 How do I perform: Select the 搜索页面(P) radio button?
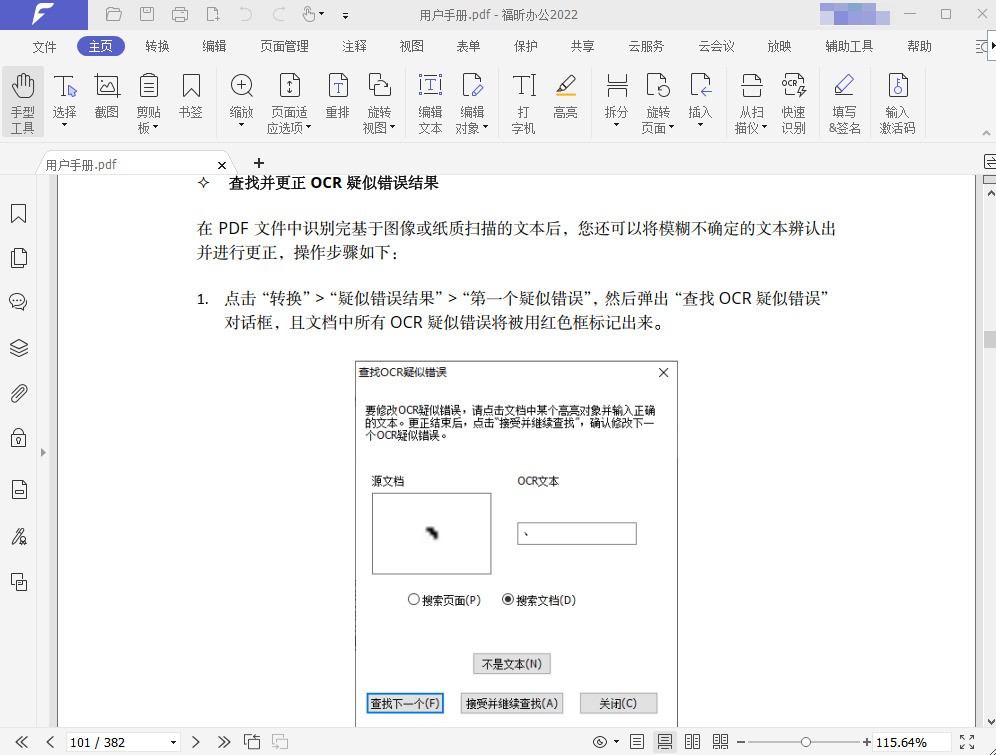pos(414,599)
